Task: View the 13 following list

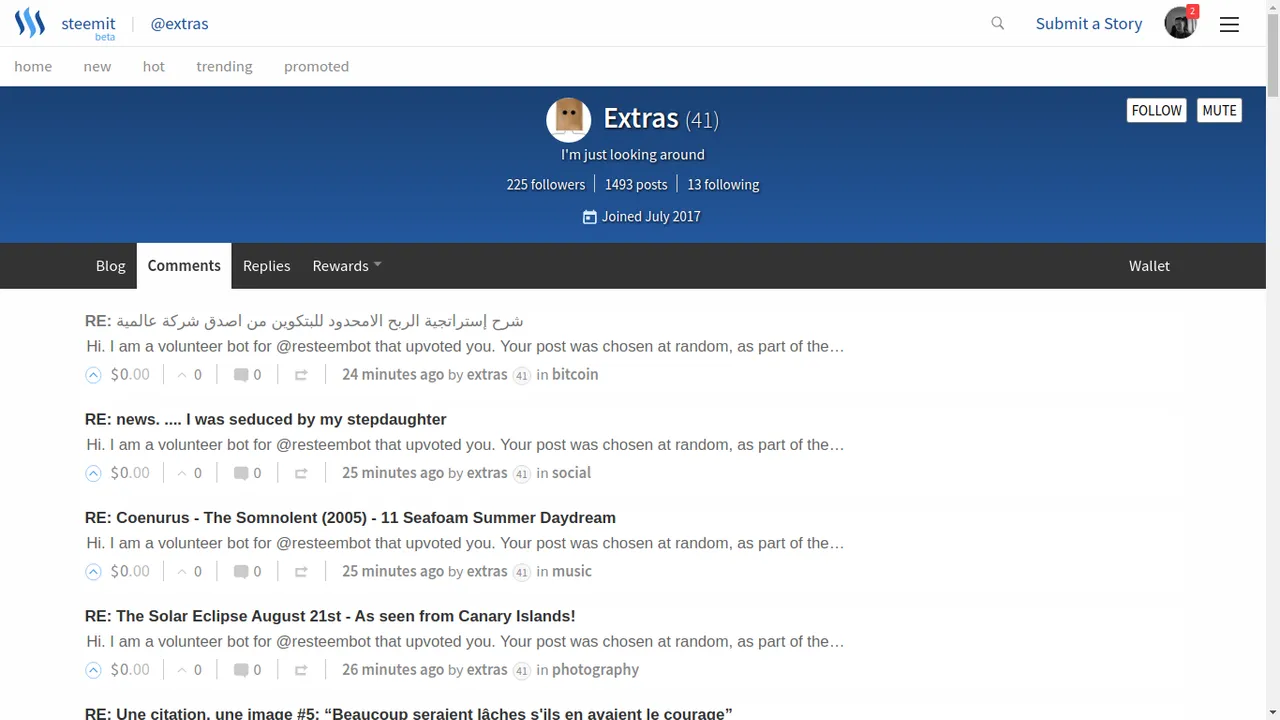Action: [x=723, y=184]
